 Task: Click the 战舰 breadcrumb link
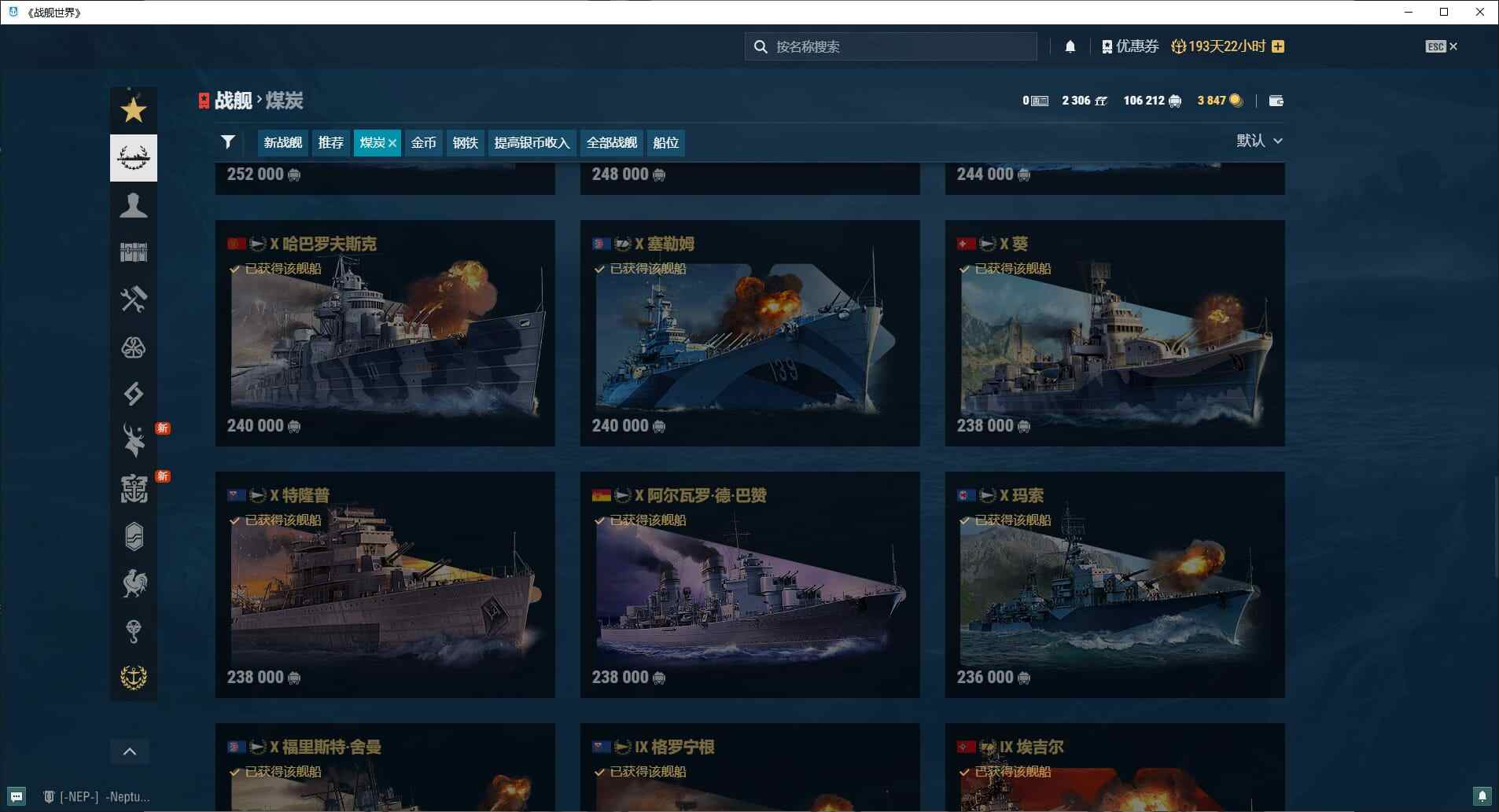[232, 100]
